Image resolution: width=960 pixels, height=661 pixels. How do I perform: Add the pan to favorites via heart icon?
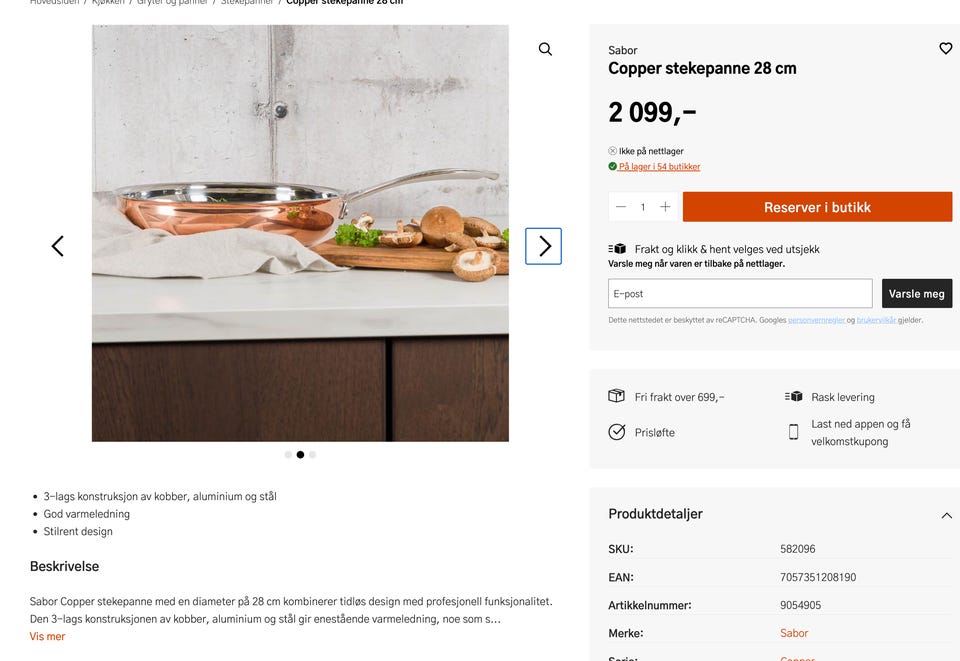945,48
